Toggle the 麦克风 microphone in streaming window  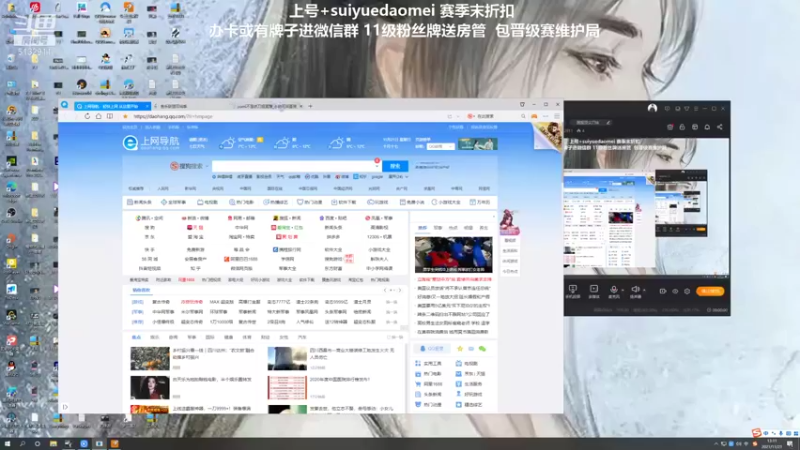click(614, 291)
